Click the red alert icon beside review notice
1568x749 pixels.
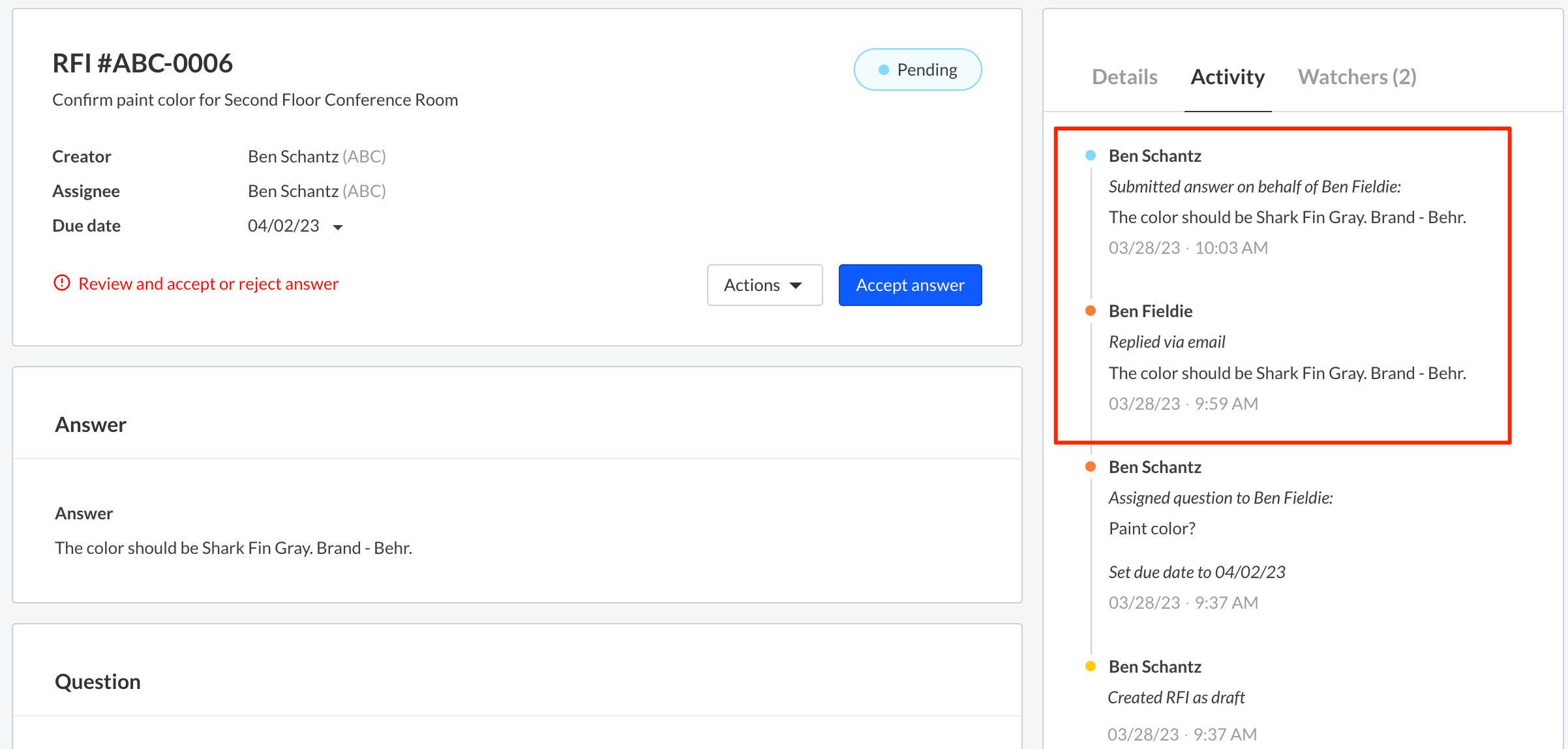(x=61, y=283)
